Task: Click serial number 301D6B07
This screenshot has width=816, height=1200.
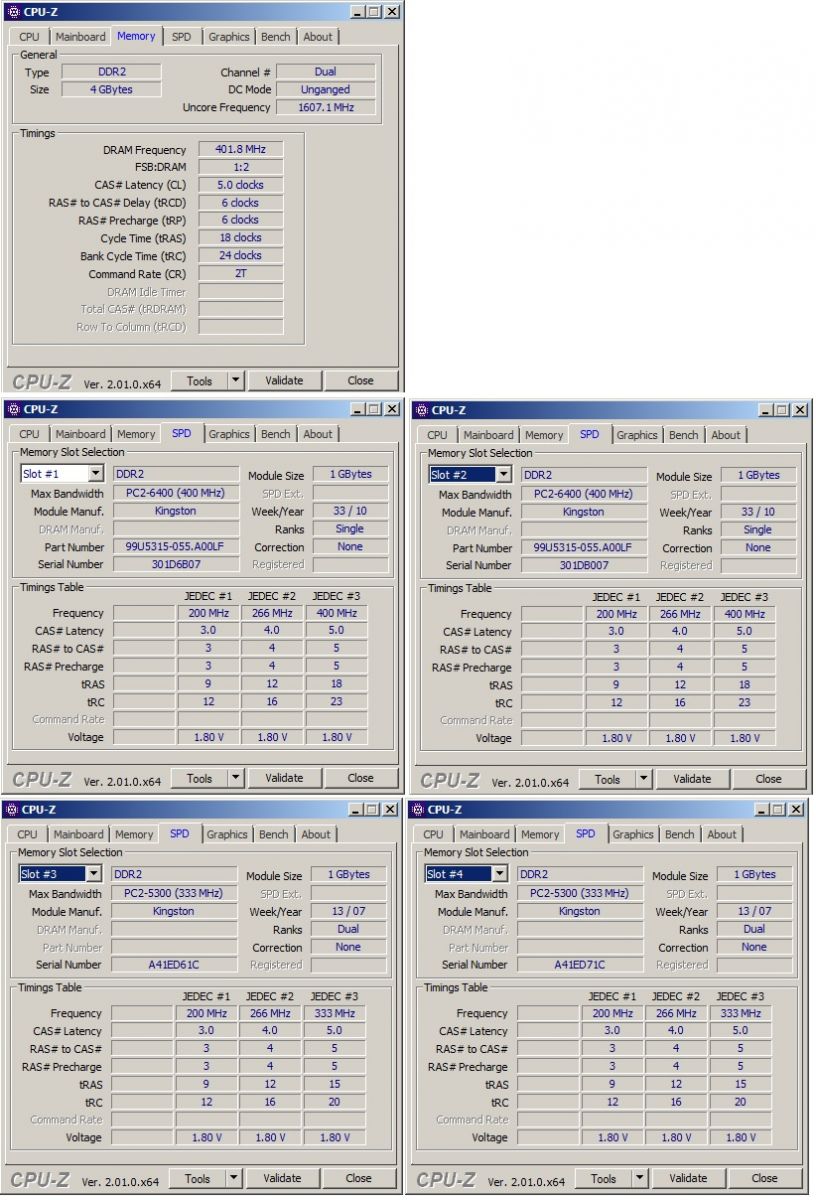Action: tap(176, 564)
